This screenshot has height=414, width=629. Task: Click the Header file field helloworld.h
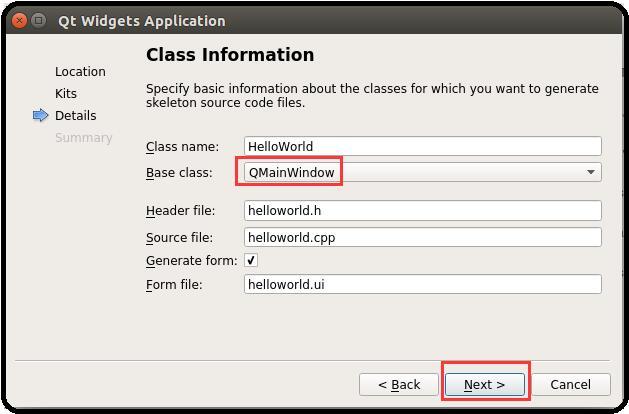click(423, 210)
